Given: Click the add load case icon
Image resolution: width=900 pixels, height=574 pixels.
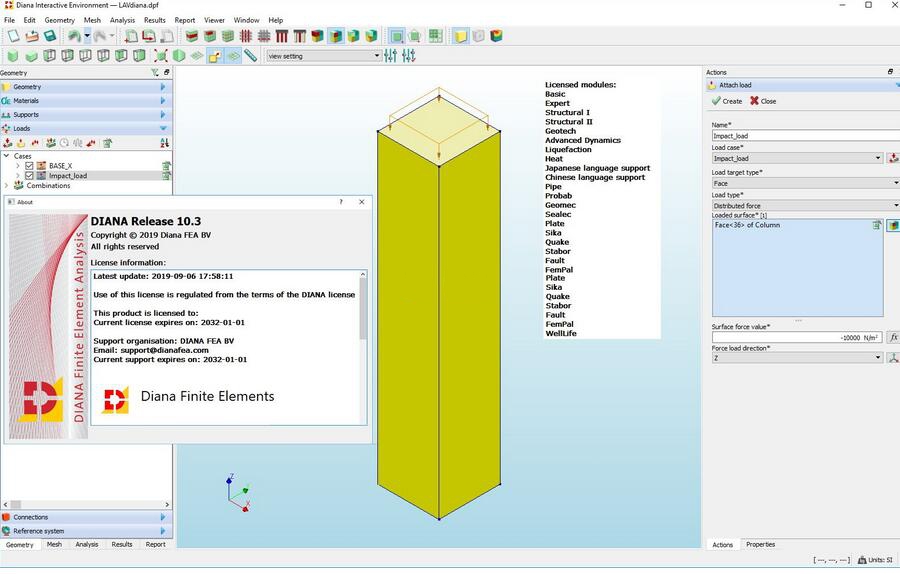Looking at the screenshot, I should [x=7, y=143].
